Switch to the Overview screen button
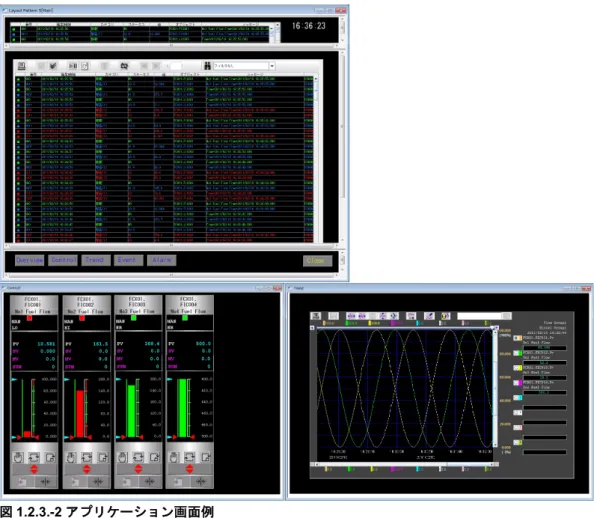Image resolution: width=594 pixels, height=518 pixels. pyautogui.click(x=30, y=260)
